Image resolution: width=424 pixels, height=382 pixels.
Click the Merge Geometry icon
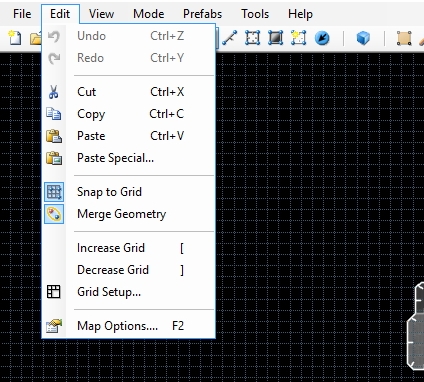pyautogui.click(x=54, y=214)
